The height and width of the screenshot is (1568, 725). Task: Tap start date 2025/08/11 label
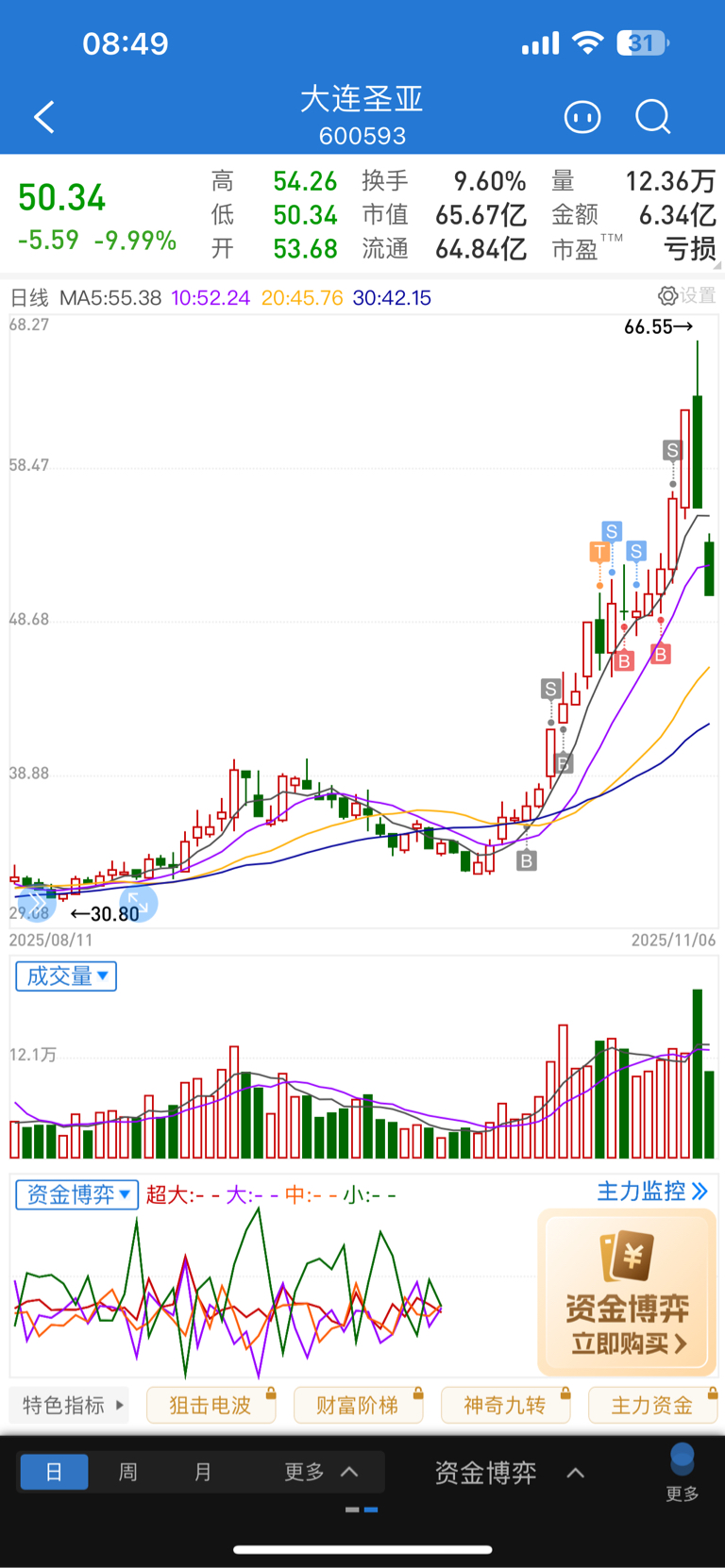(51, 941)
